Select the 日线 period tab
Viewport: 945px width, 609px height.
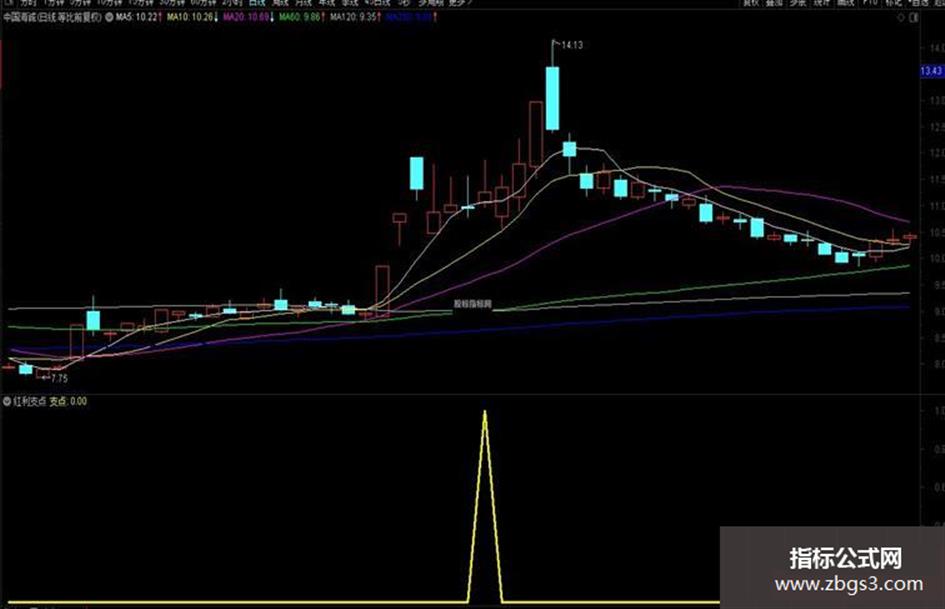coord(257,3)
